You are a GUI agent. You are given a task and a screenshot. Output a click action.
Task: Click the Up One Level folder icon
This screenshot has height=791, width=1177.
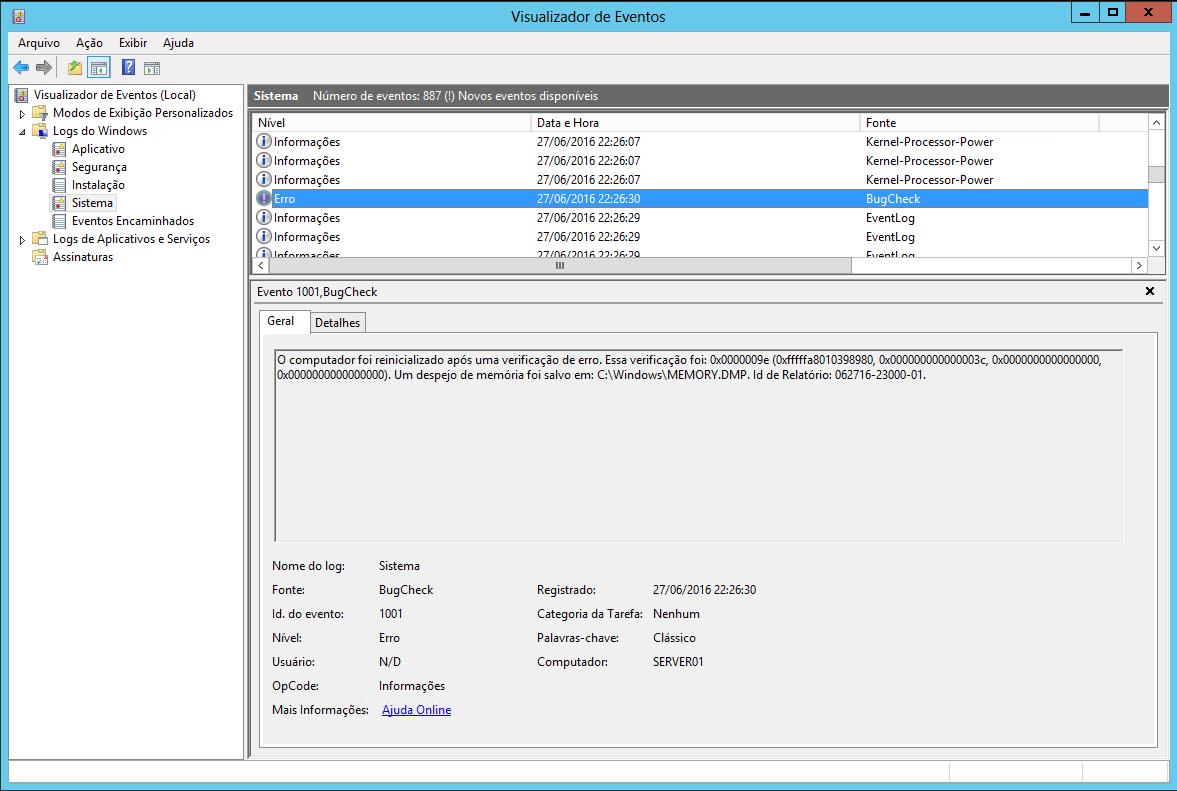75,68
